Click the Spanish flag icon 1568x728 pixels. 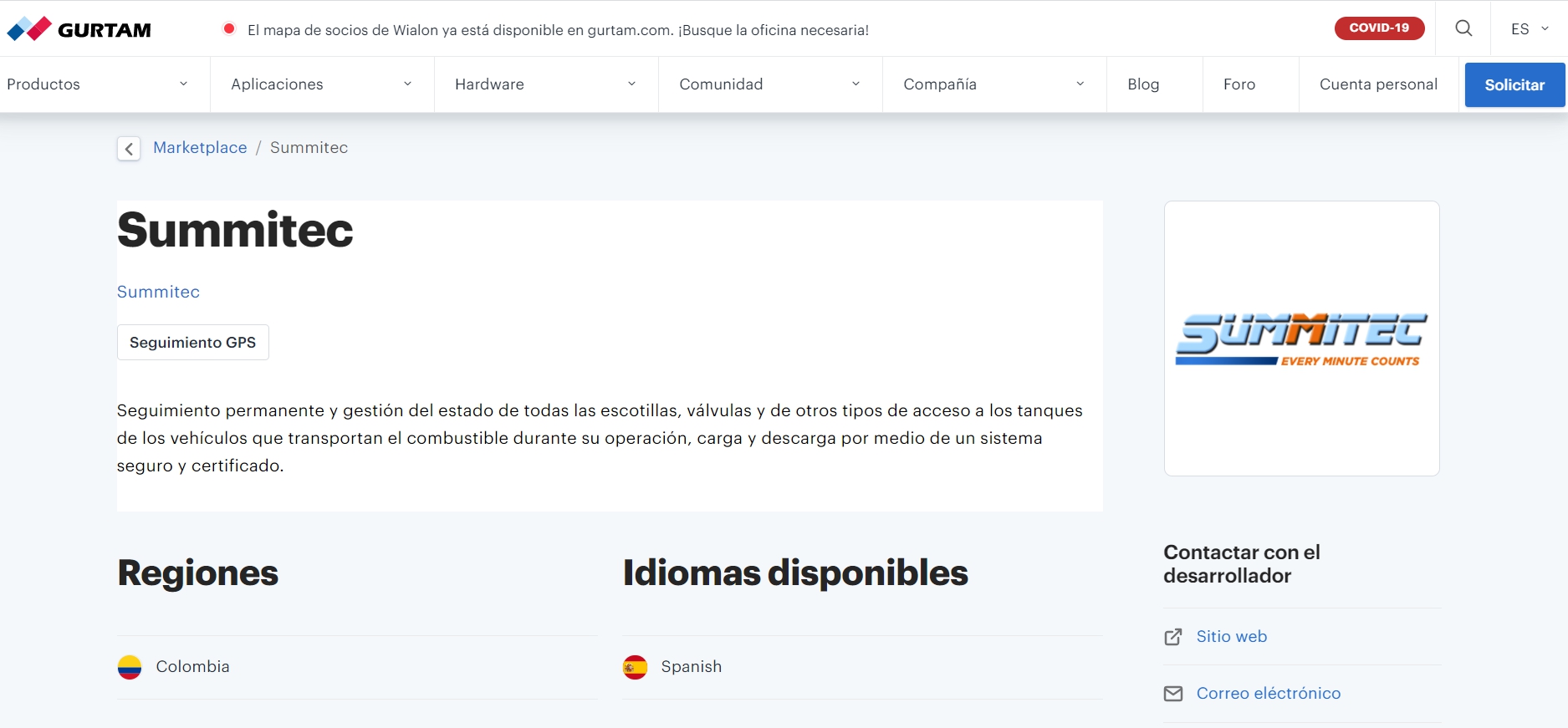635,667
